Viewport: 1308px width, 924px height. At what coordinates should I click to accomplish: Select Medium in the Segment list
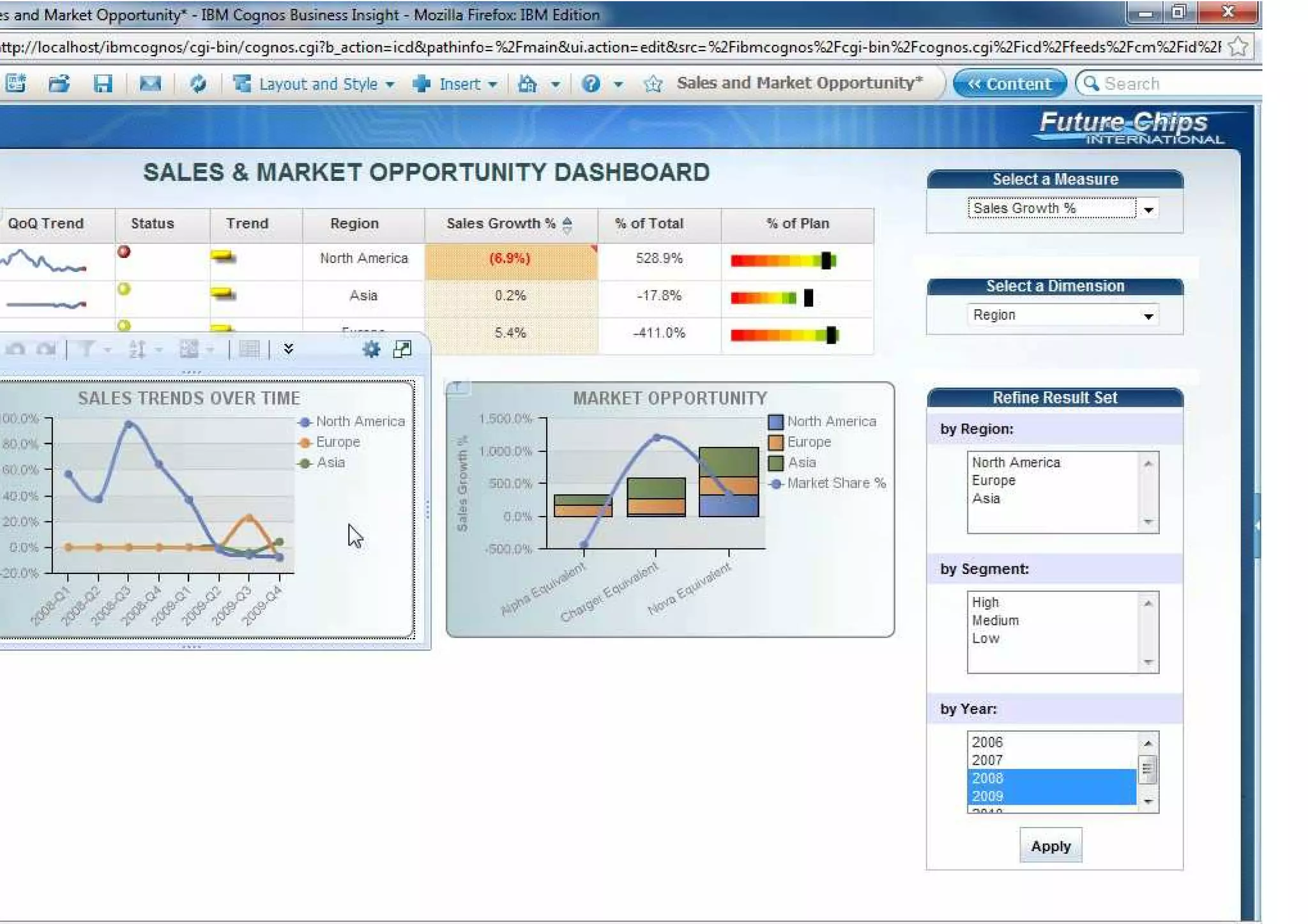995,620
